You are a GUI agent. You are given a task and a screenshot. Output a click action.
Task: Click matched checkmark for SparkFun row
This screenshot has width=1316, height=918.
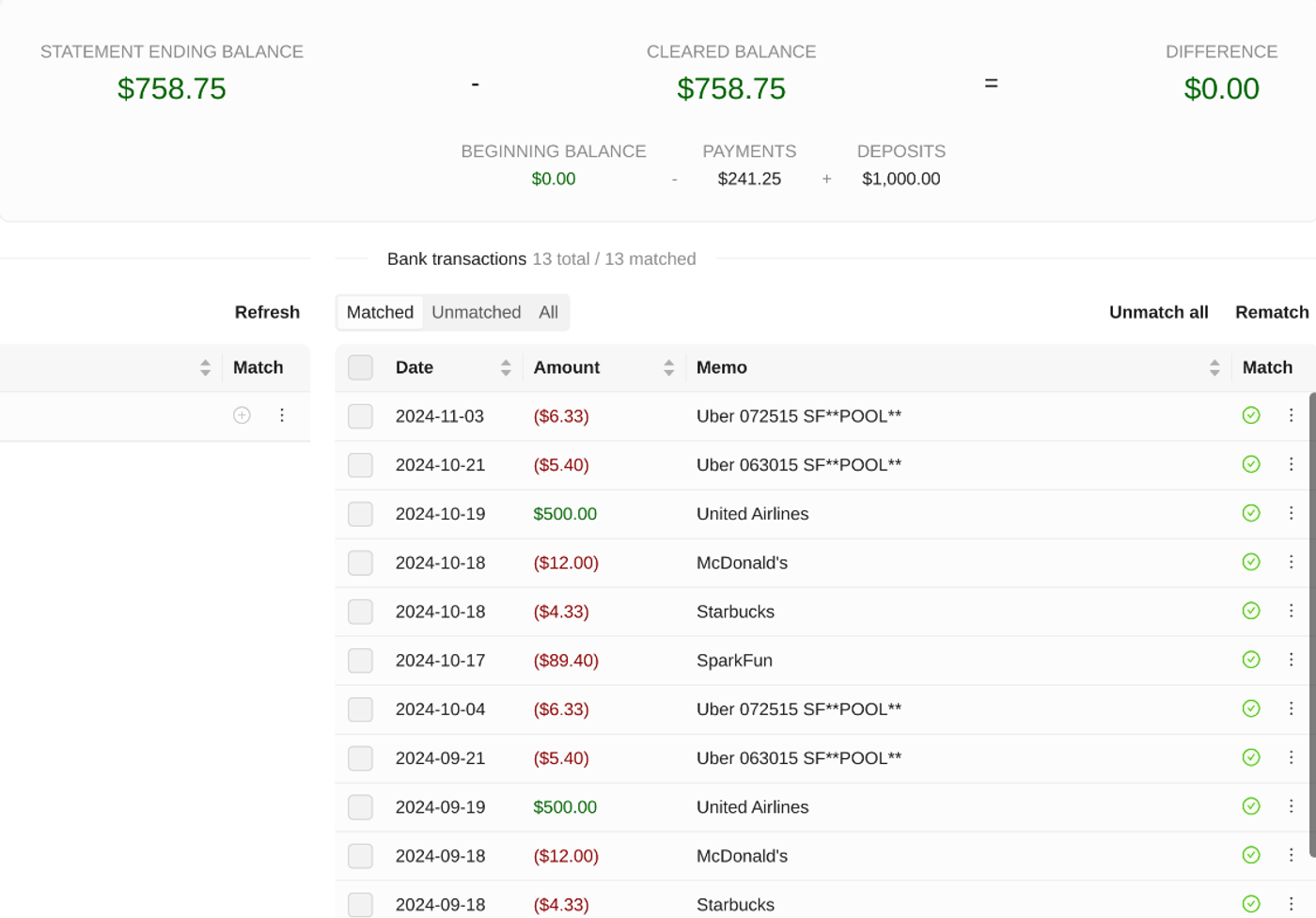(1251, 660)
